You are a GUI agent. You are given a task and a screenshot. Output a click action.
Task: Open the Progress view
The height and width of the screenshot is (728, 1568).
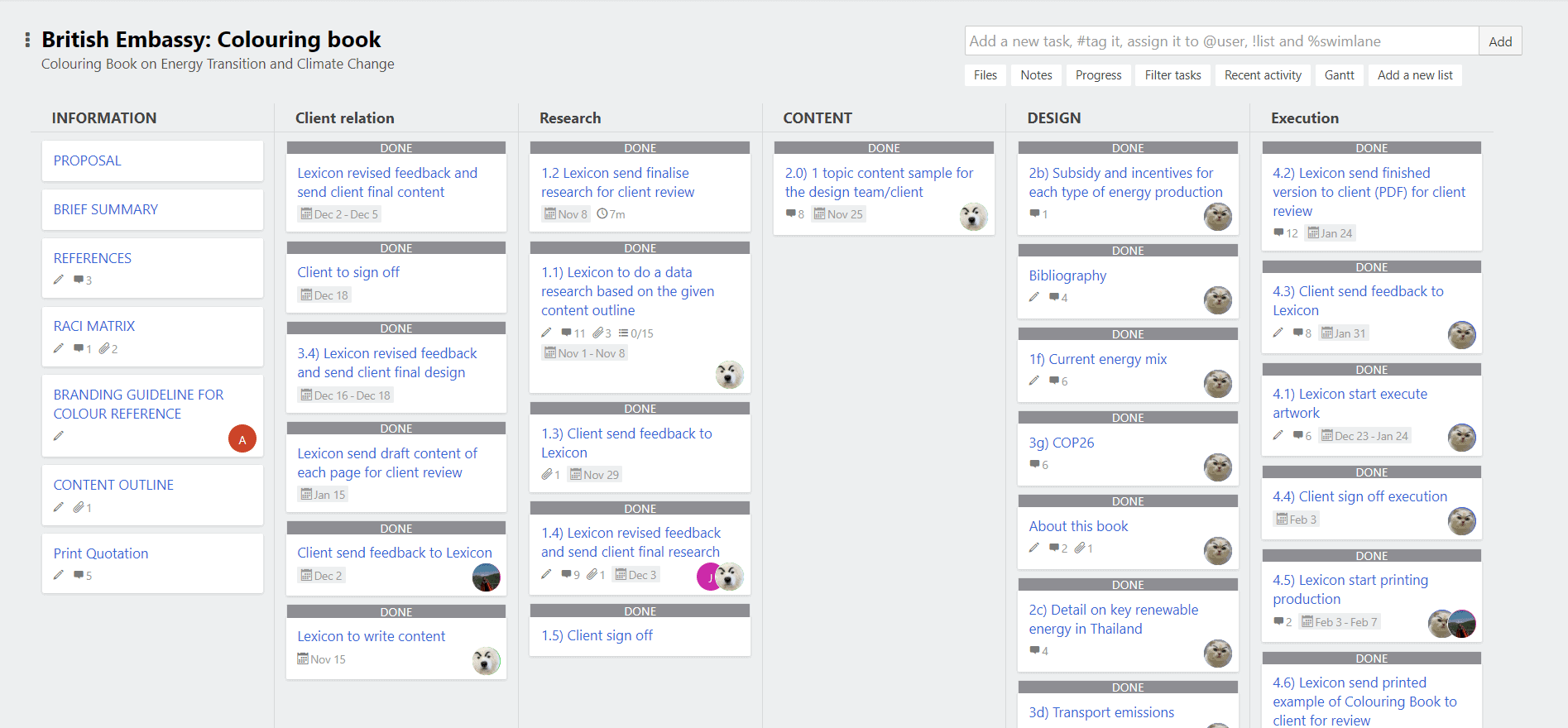1098,75
